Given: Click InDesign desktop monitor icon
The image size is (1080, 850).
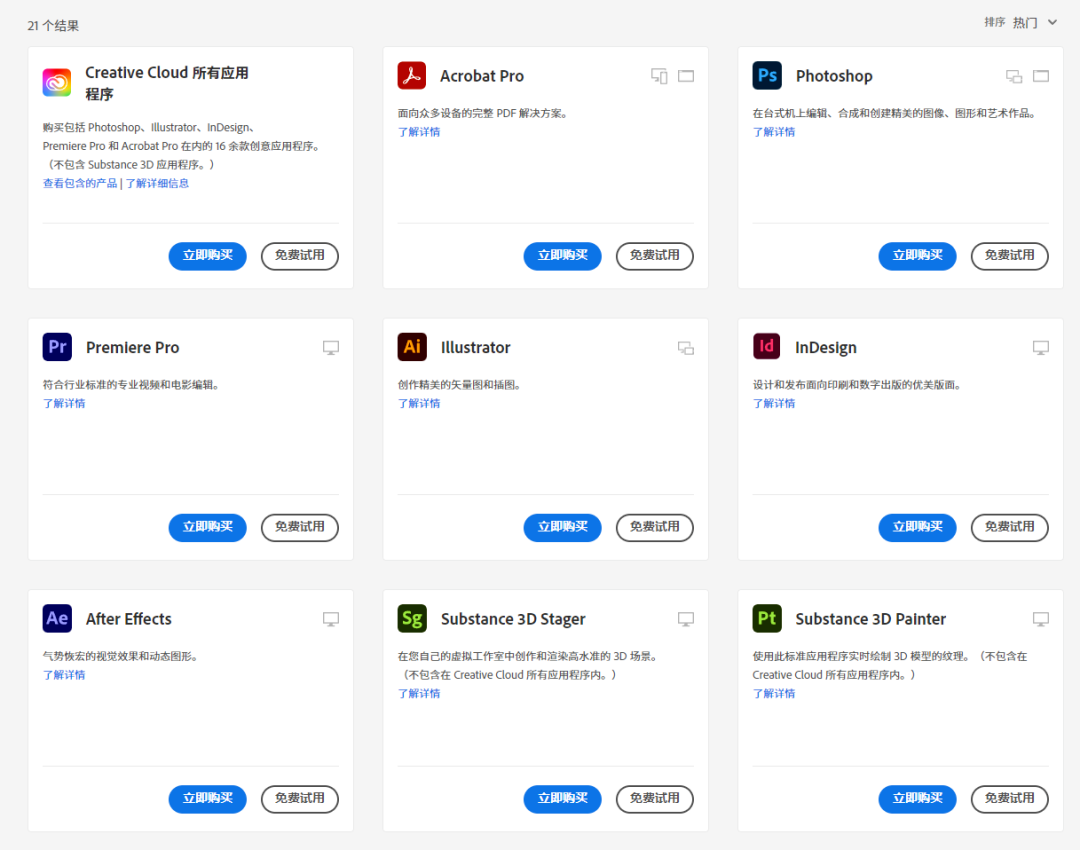Looking at the screenshot, I should coord(1041,348).
